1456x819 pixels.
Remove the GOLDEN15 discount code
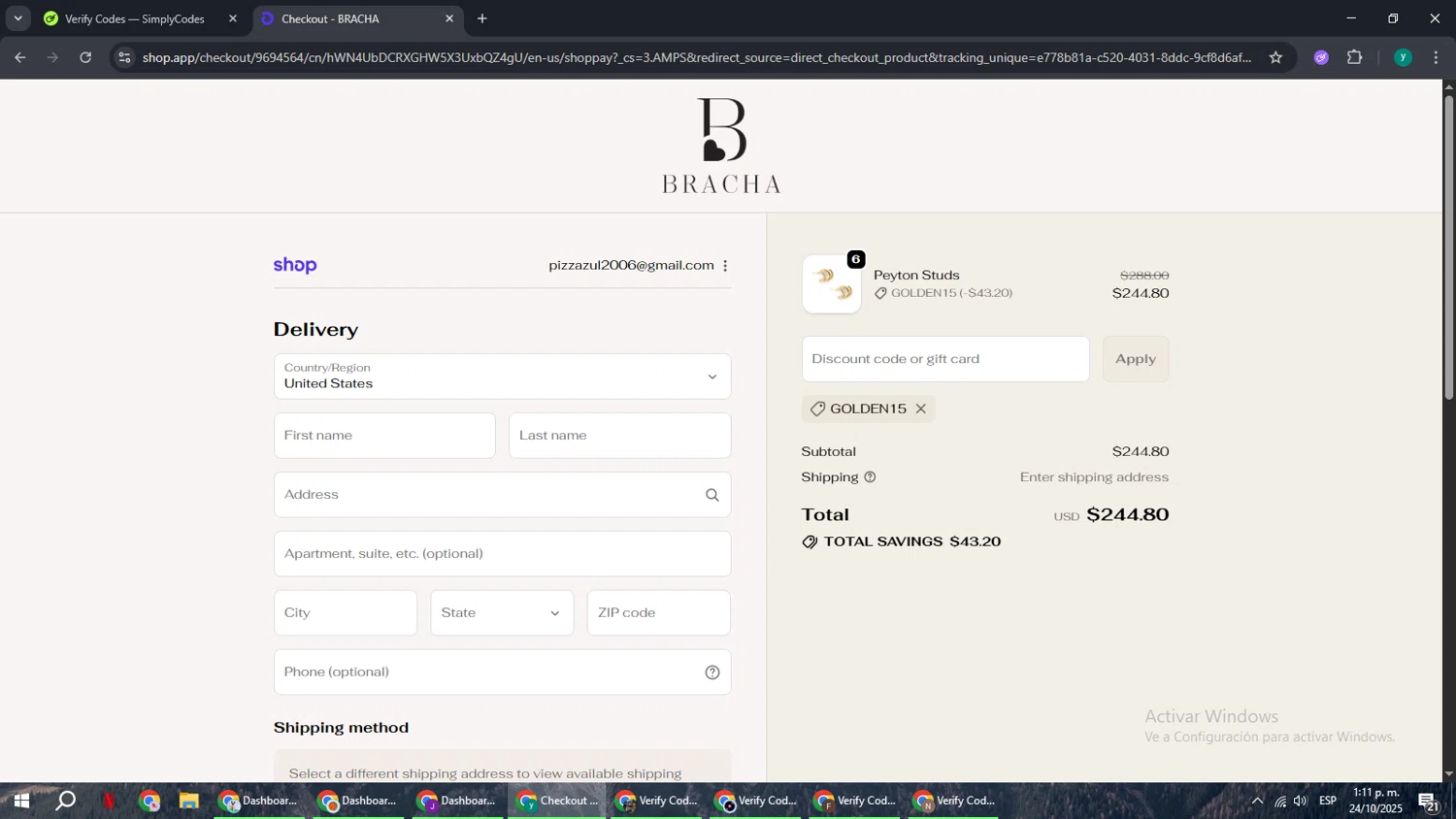click(920, 409)
